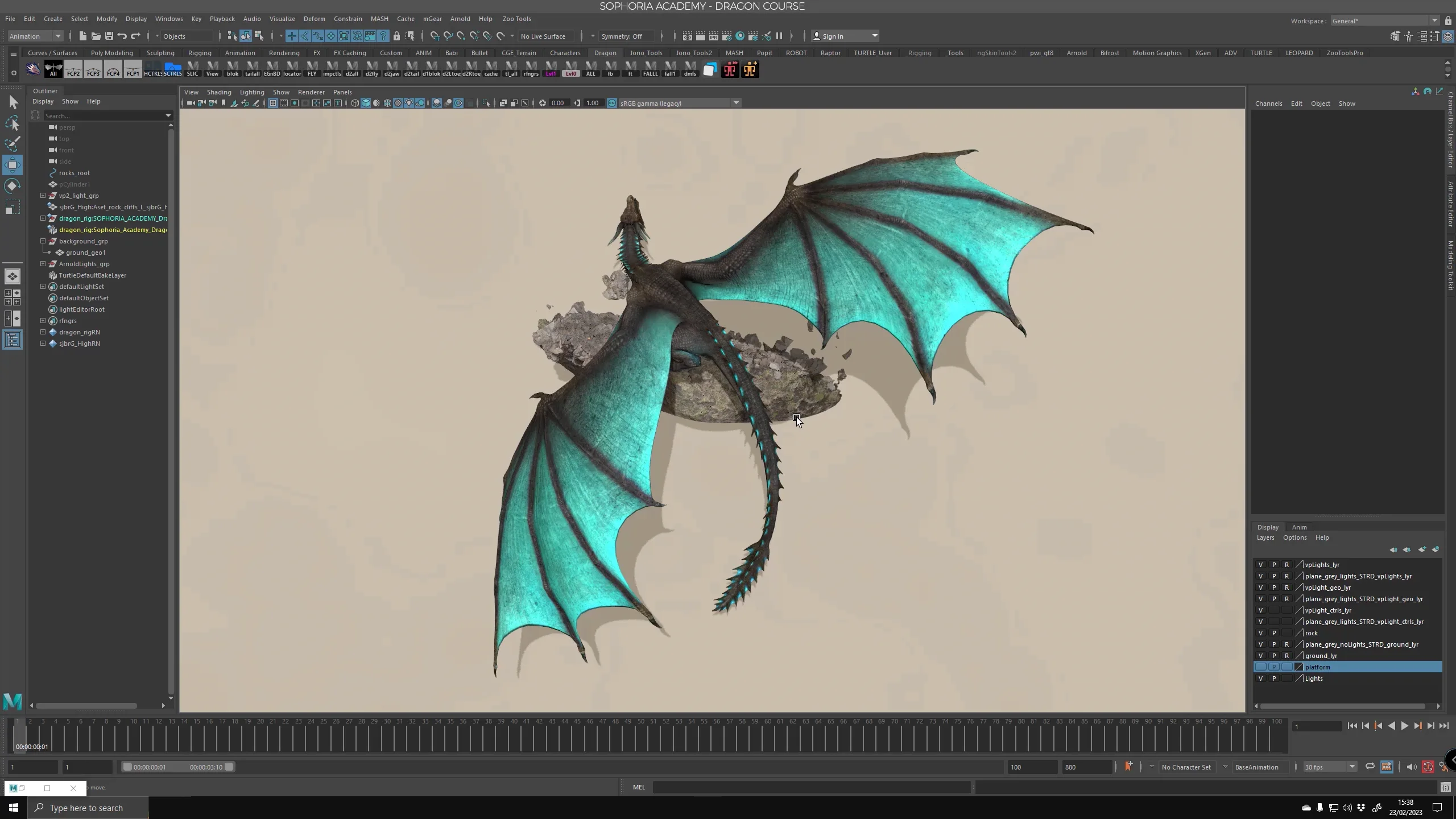This screenshot has width=1456, height=819.
Task: Toggle the viewport grid icon
Action: point(273,103)
